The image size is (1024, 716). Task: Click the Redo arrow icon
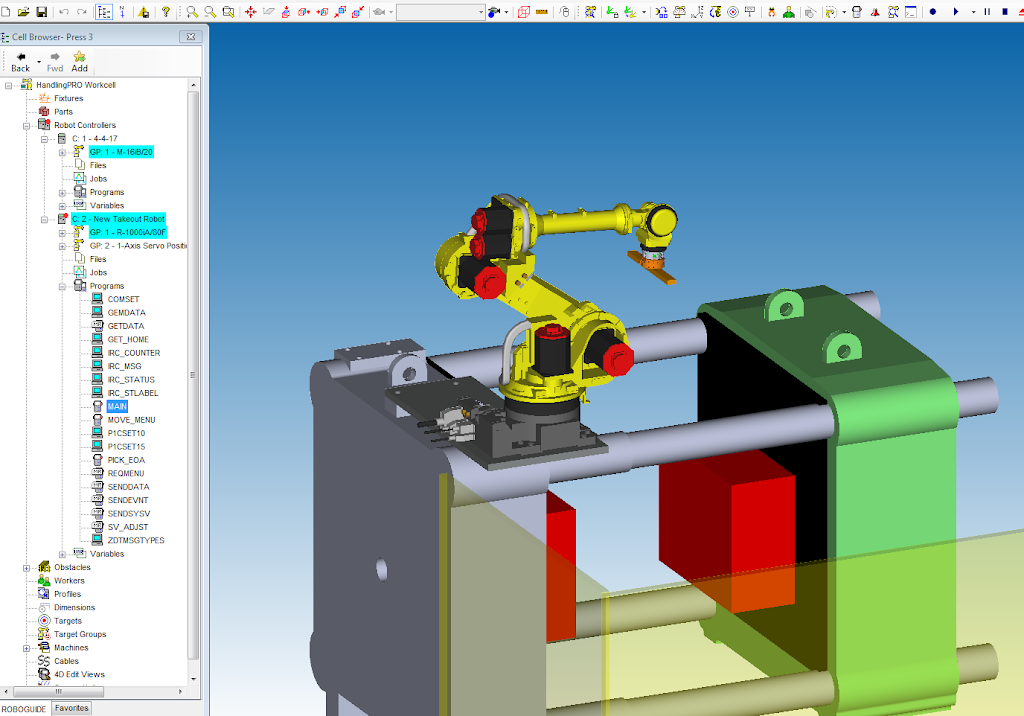tap(82, 12)
